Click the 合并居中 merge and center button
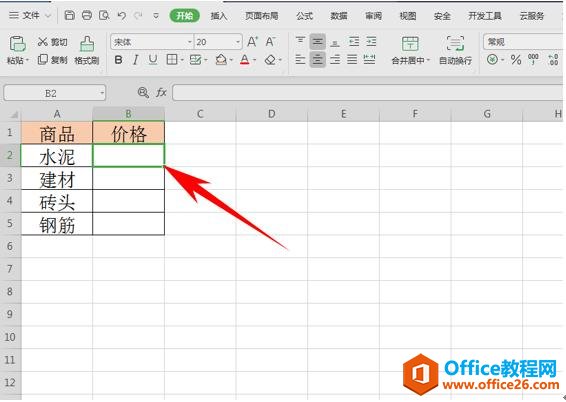Viewport: 566px width, 402px height. (410, 51)
